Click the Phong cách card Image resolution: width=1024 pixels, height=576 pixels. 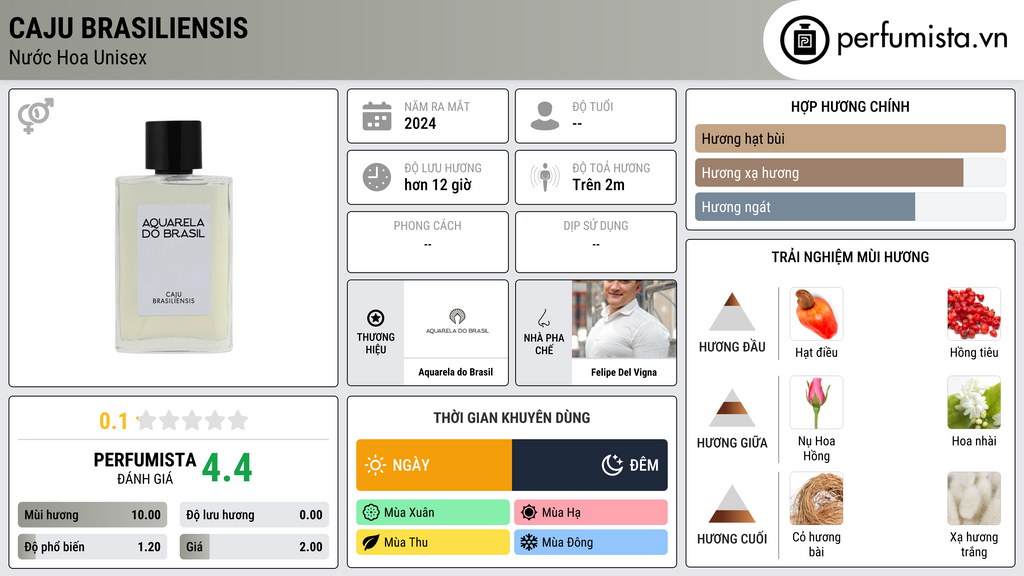(428, 242)
